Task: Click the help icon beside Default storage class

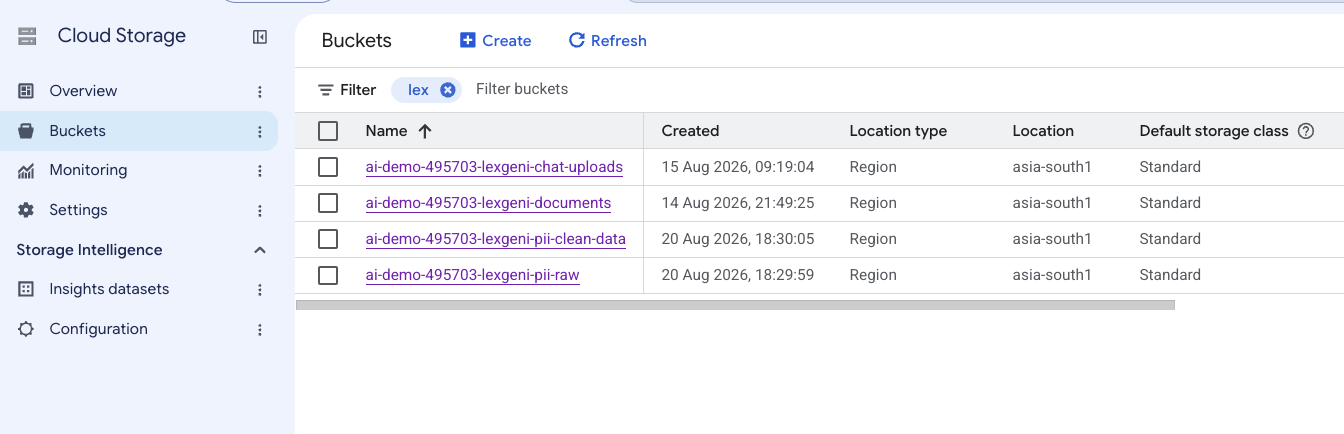Action: click(x=1305, y=131)
